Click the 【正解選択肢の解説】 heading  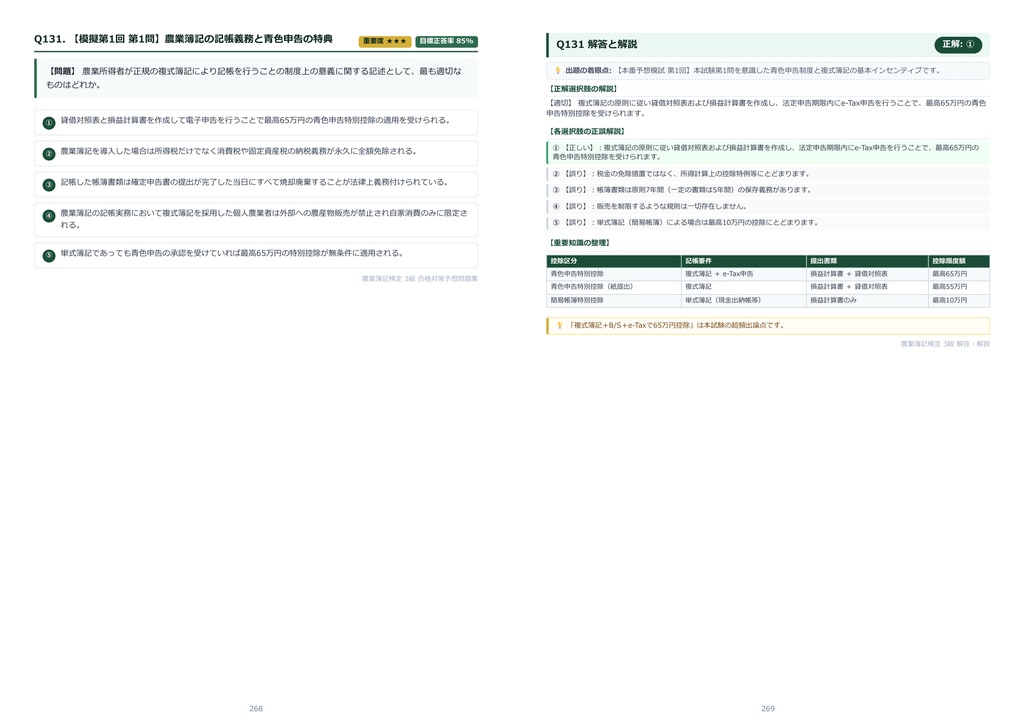coord(583,89)
